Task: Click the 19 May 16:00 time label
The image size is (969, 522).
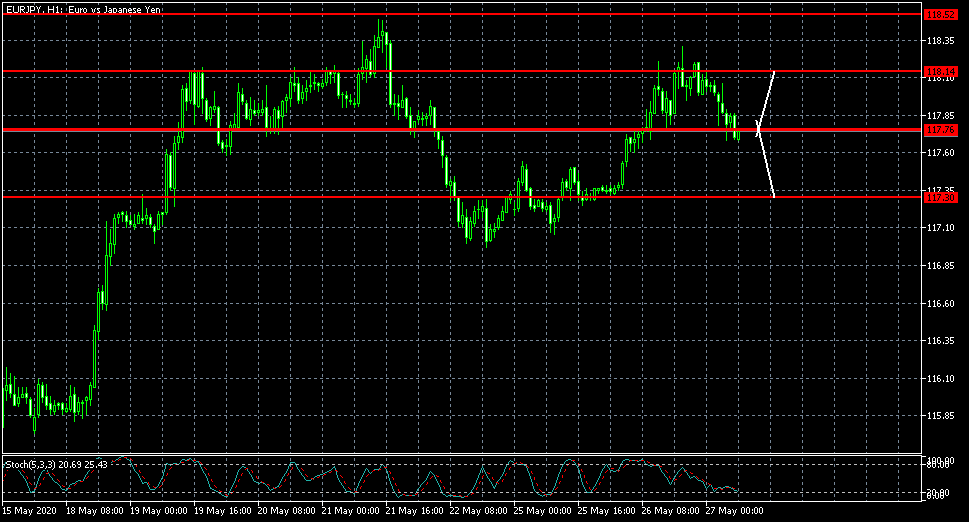Action: click(223, 511)
